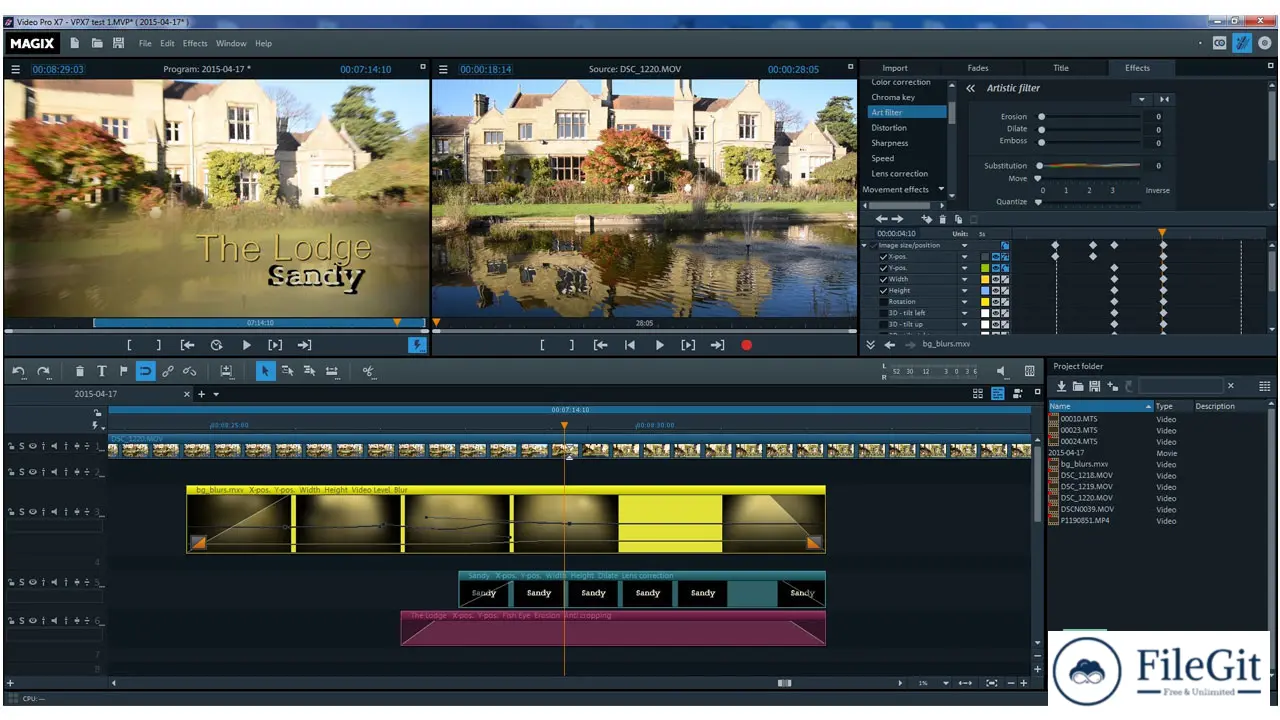Image resolution: width=1280 pixels, height=720 pixels.
Task: Start recording with red record button
Action: pos(746,345)
